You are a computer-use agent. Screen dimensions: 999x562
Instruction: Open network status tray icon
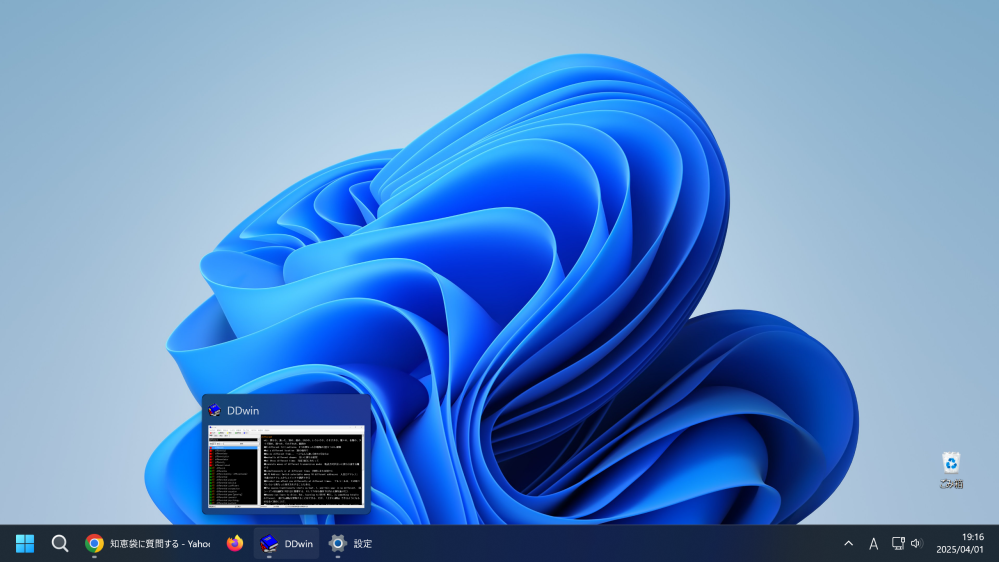point(898,544)
